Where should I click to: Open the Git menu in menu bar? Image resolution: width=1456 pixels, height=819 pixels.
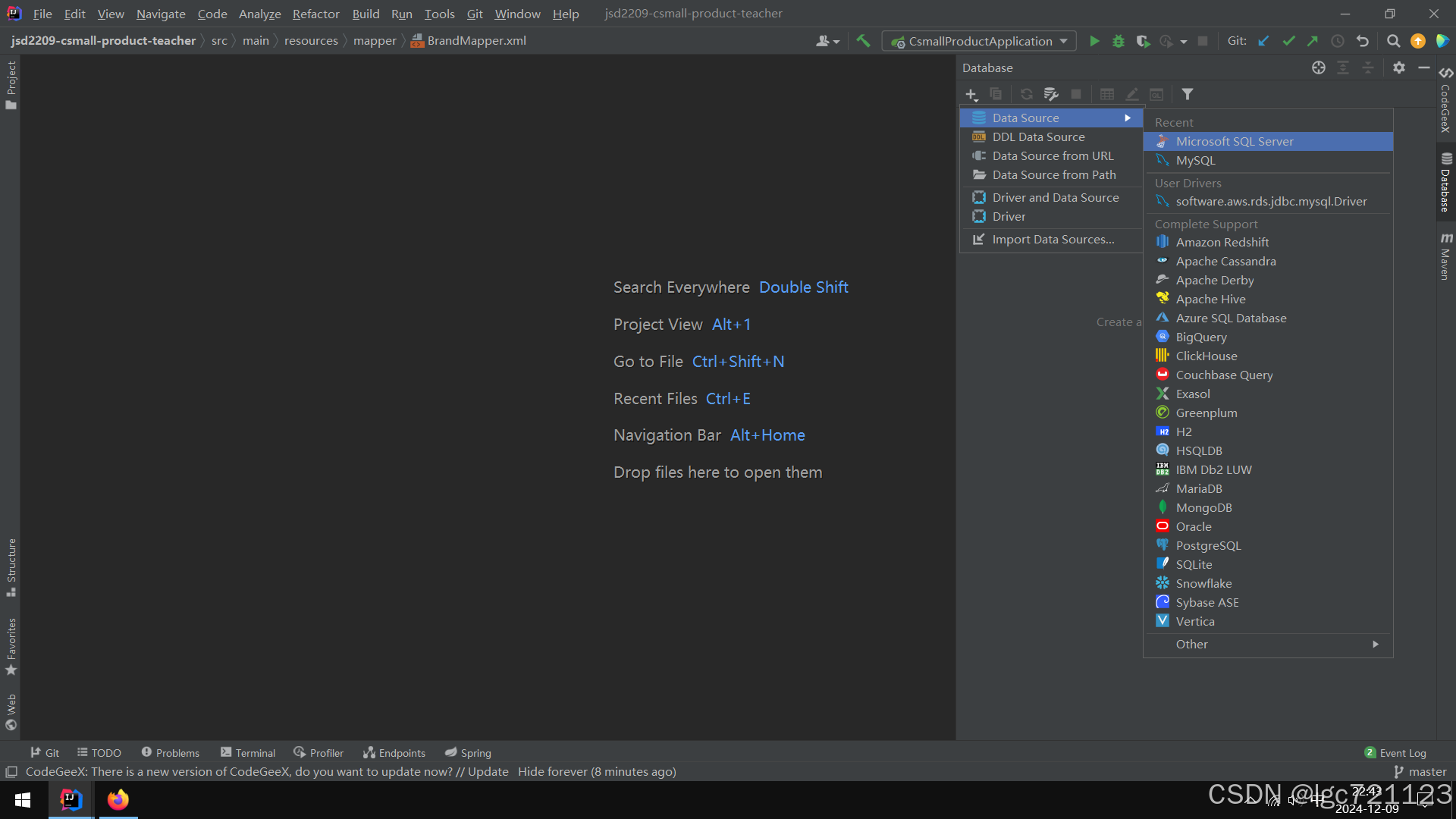point(475,14)
